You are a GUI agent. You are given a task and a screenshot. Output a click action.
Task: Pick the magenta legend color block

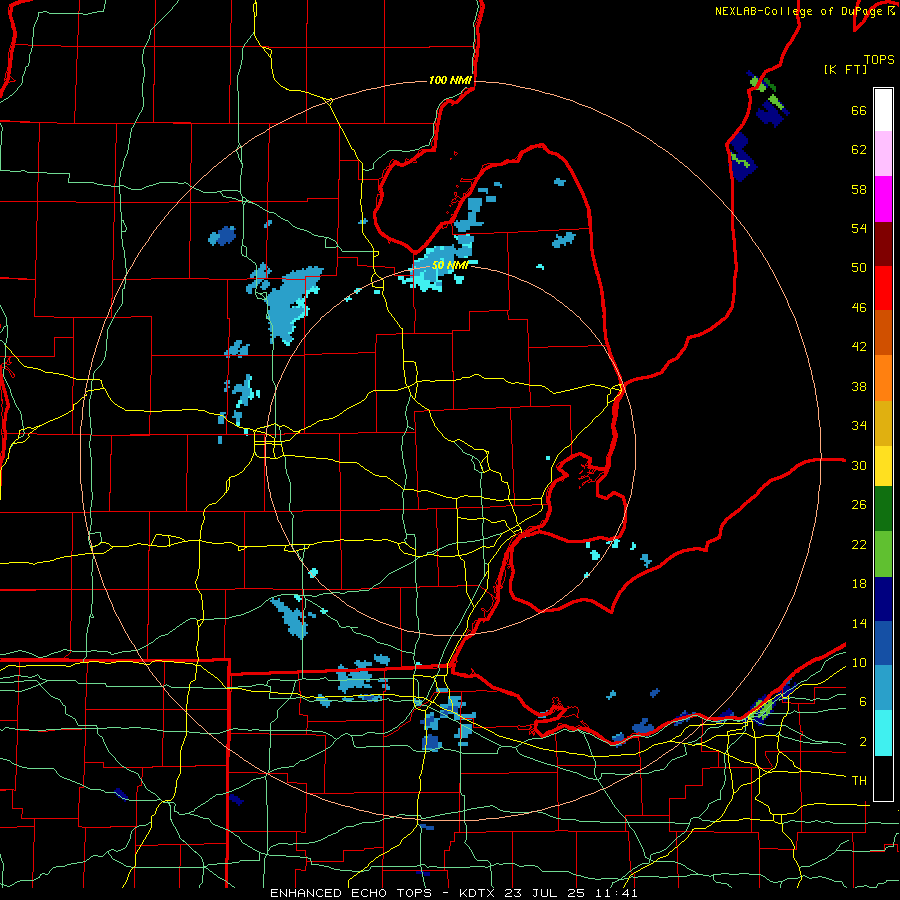click(883, 199)
